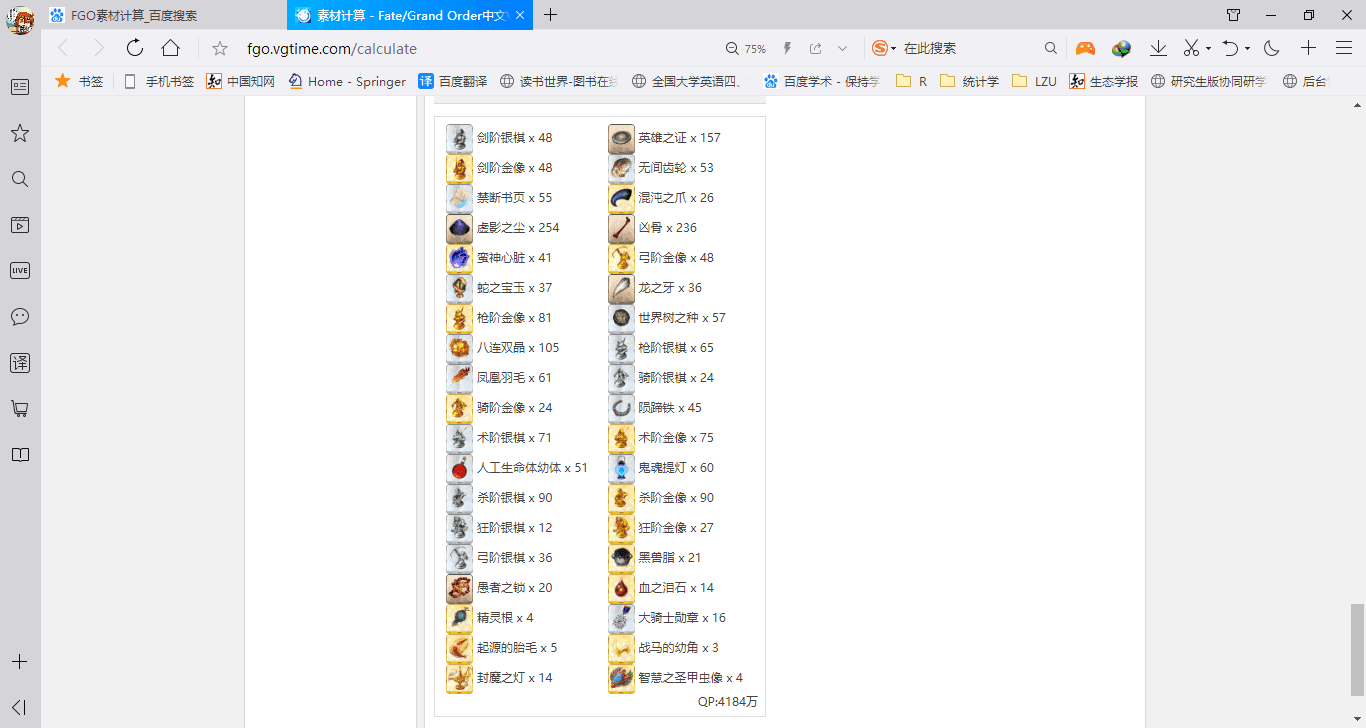The height and width of the screenshot is (728, 1366).
Task: Click the search box magnifier icon
Action: pyautogui.click(x=1051, y=48)
